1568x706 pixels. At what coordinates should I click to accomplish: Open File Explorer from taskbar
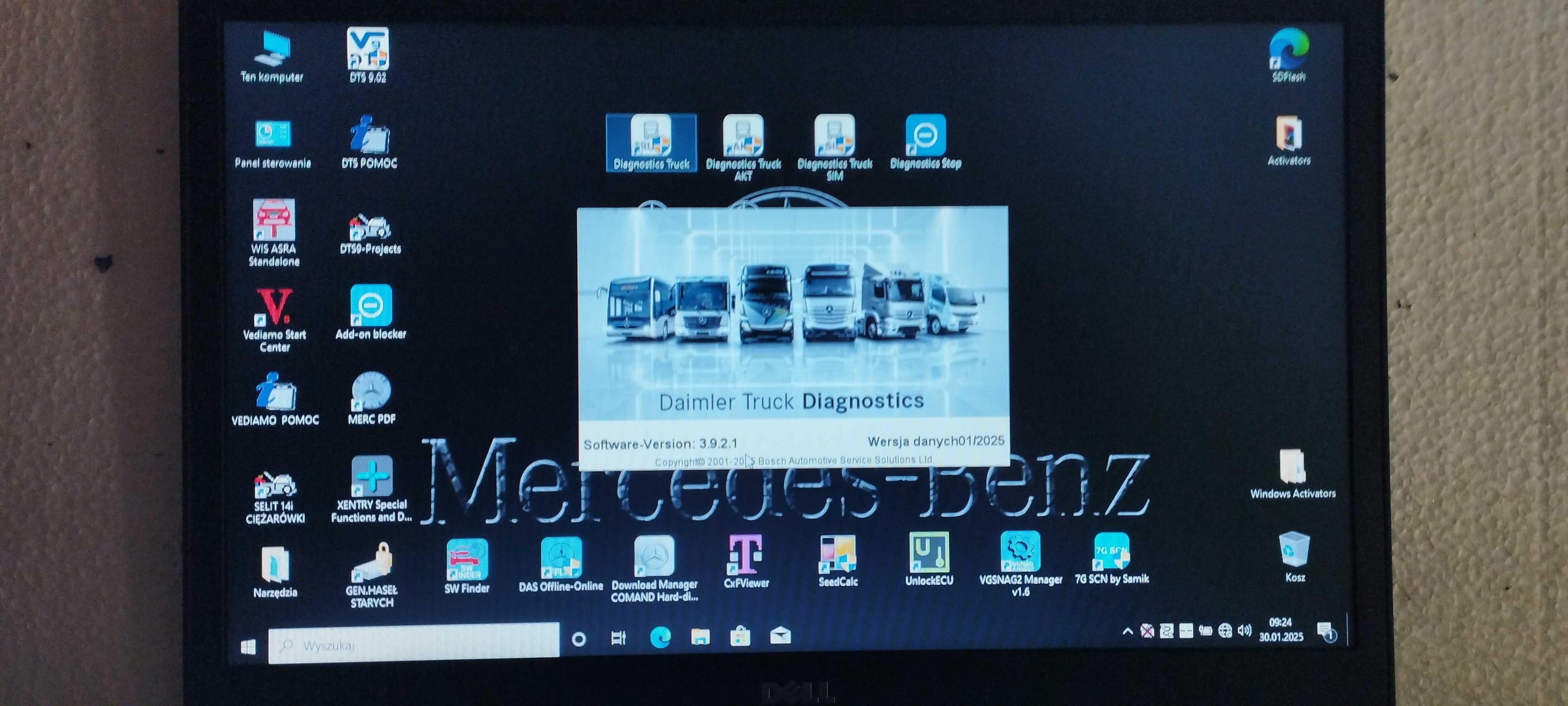click(x=700, y=636)
